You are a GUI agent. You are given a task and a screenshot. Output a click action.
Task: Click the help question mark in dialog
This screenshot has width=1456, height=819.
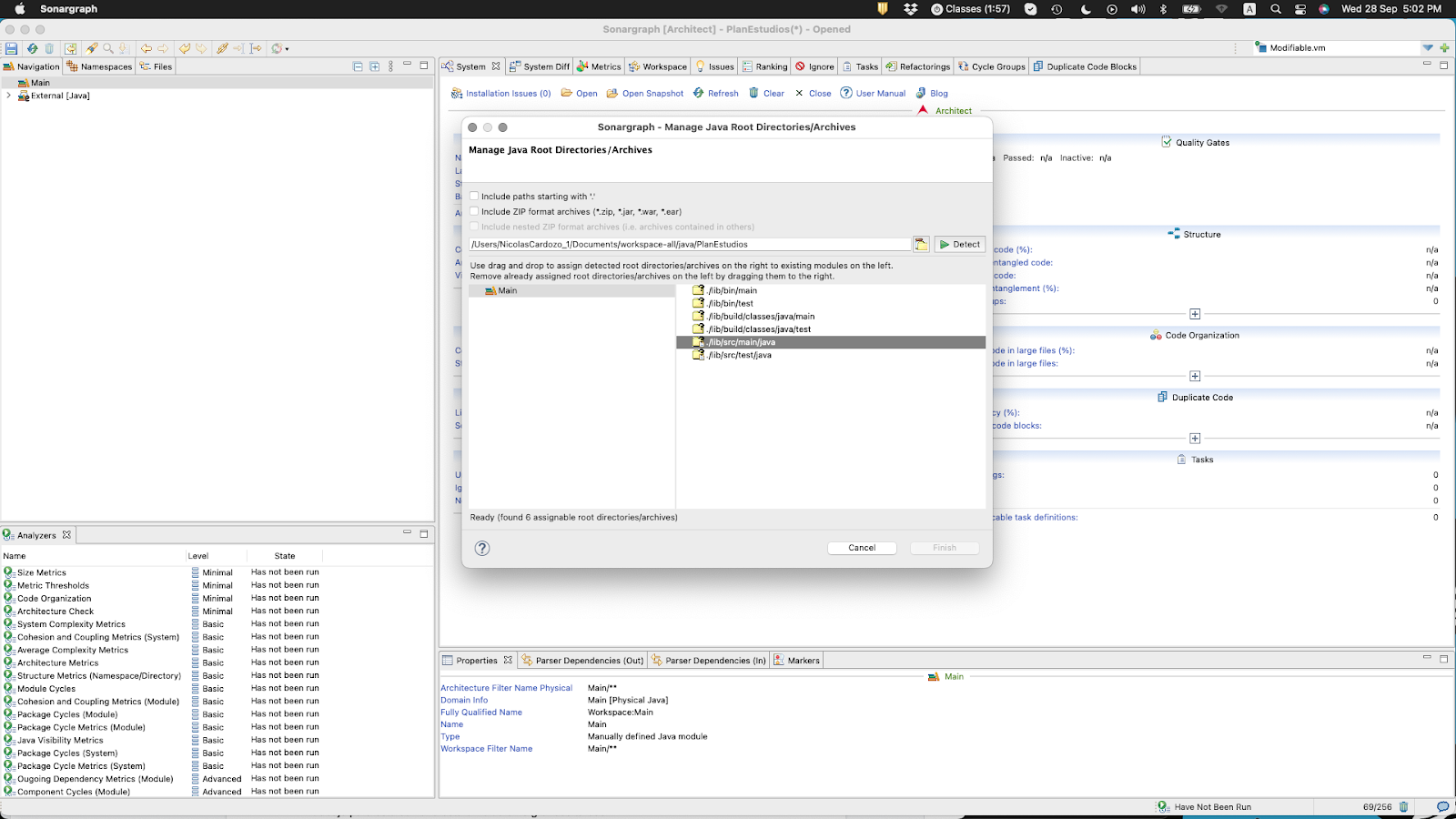coord(482,548)
